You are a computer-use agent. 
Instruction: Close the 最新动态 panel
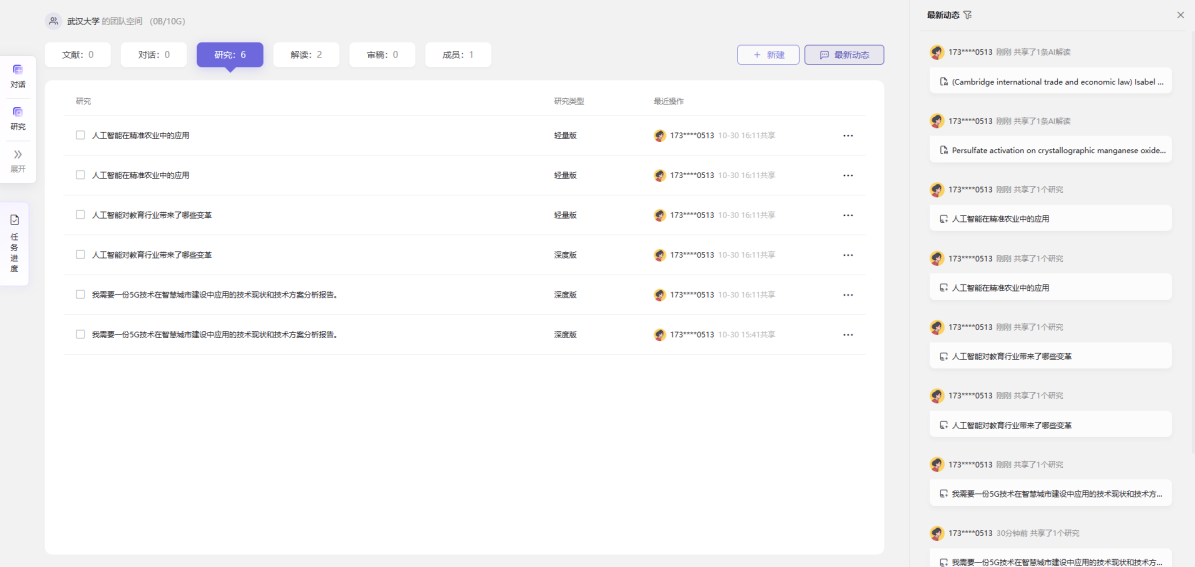click(1180, 15)
